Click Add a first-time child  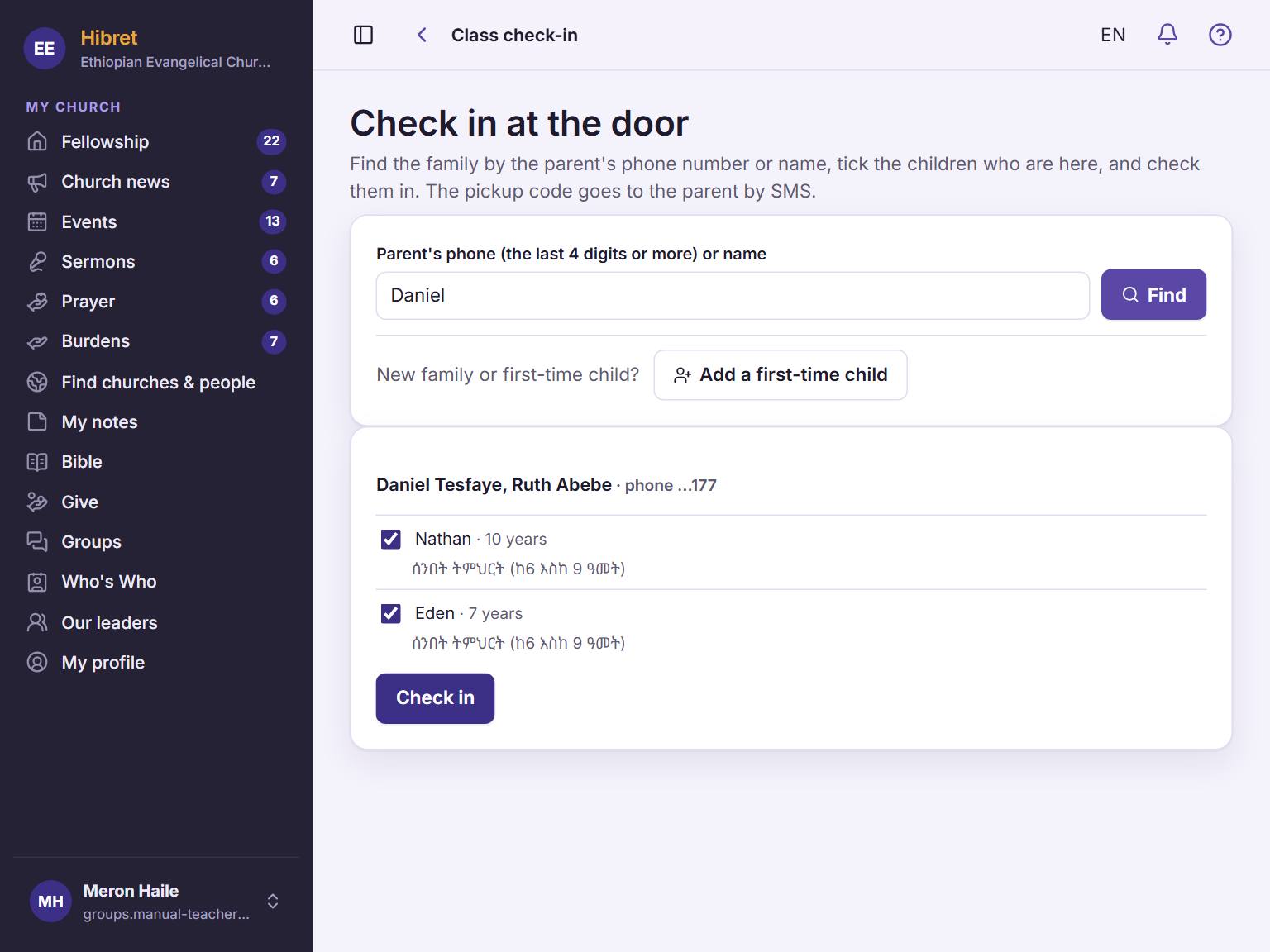tap(781, 375)
